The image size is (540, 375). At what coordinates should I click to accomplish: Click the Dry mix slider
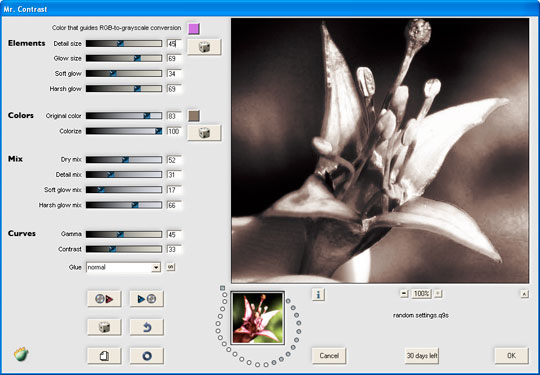(124, 160)
